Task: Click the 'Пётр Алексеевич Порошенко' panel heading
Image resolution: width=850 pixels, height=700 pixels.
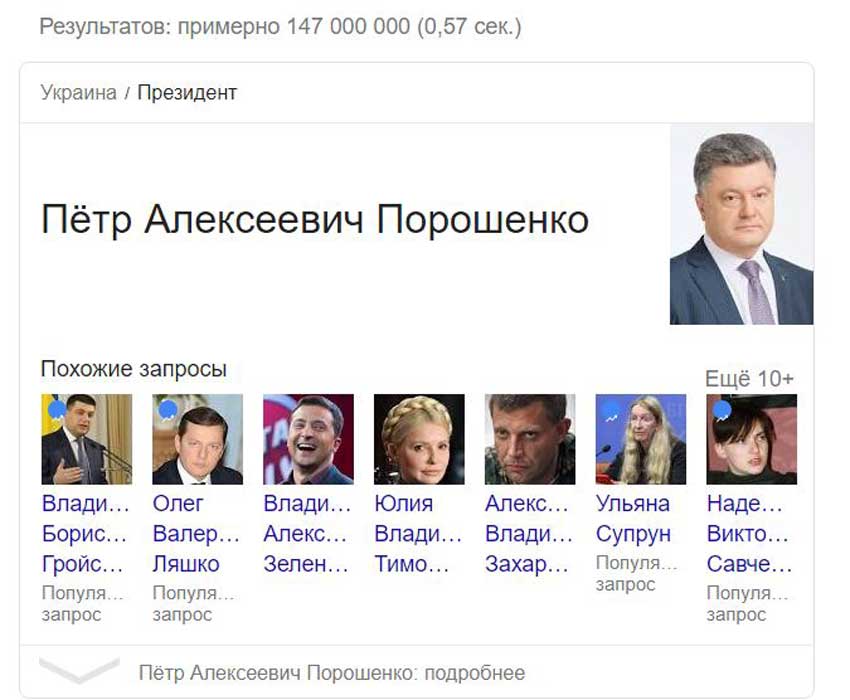Action: 315,220
